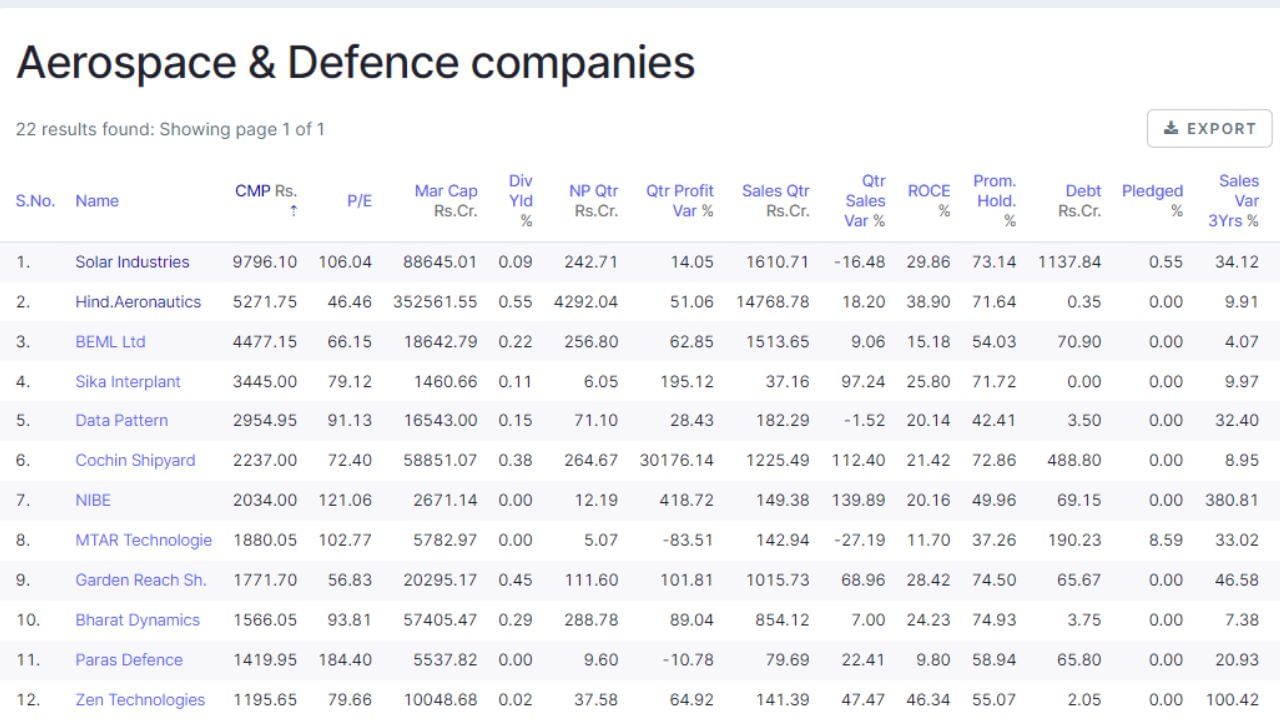This screenshot has width=1280, height=720.
Task: Open Data Pattern company link
Action: tap(121, 420)
